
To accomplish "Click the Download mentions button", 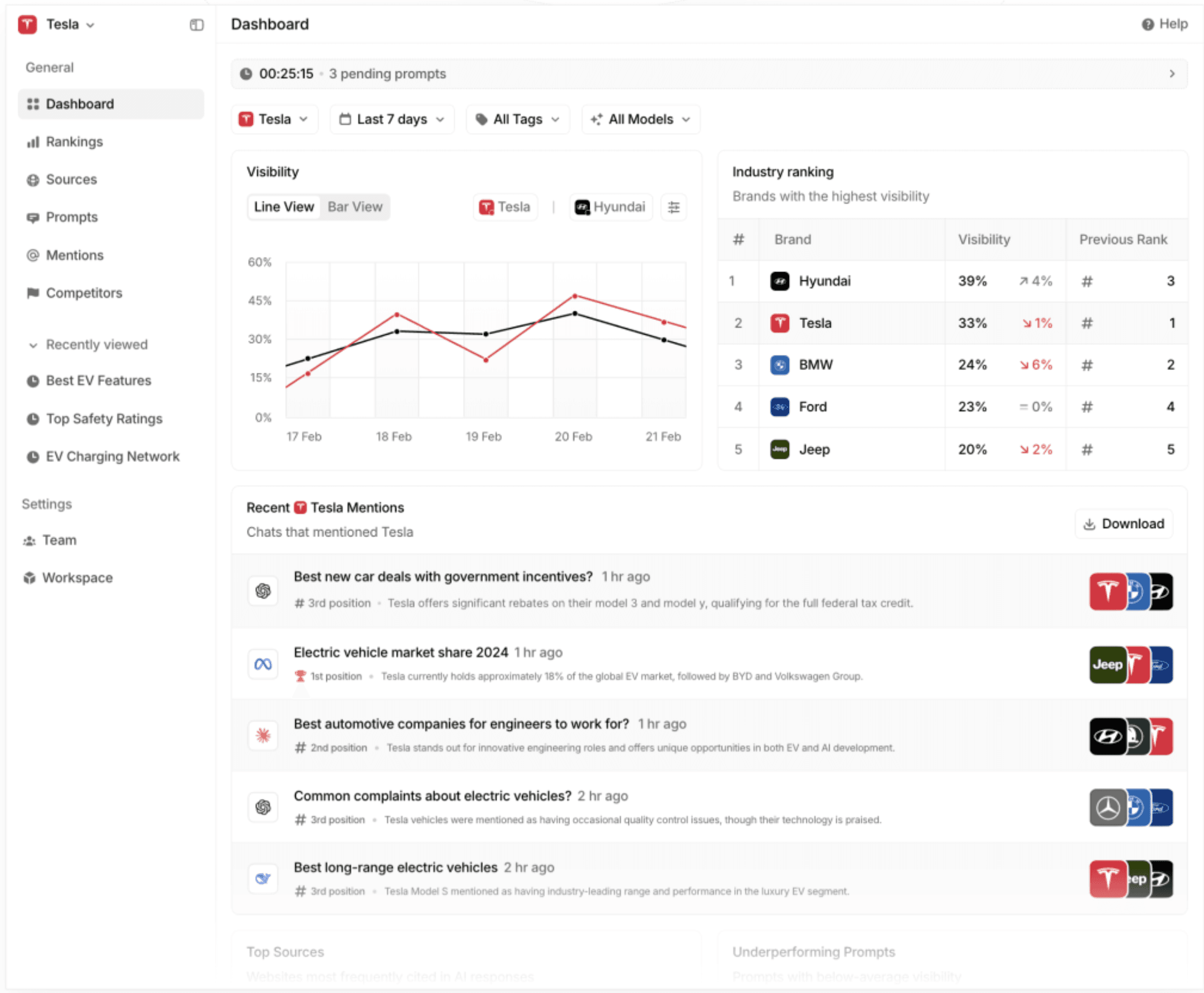I will [x=1124, y=524].
